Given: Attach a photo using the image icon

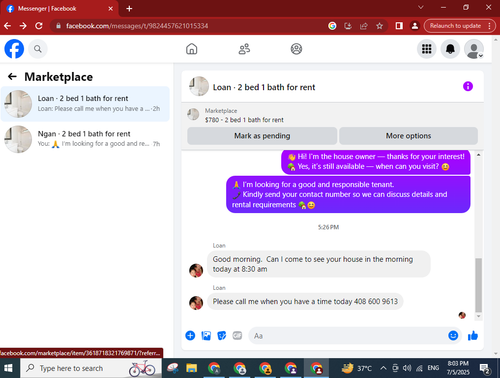Looking at the screenshot, I should click(x=206, y=335).
